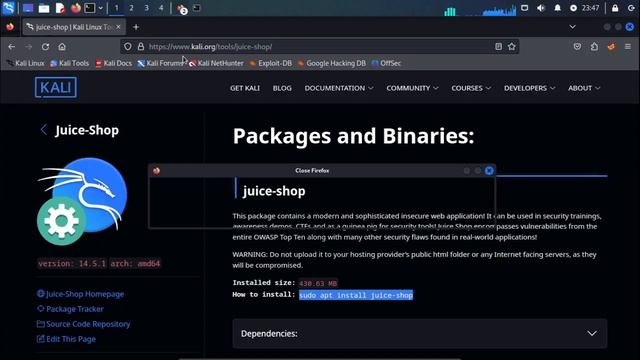Viewport: 640px width, 360px height.
Task: Click the file manager icon in panel
Action: [44, 8]
